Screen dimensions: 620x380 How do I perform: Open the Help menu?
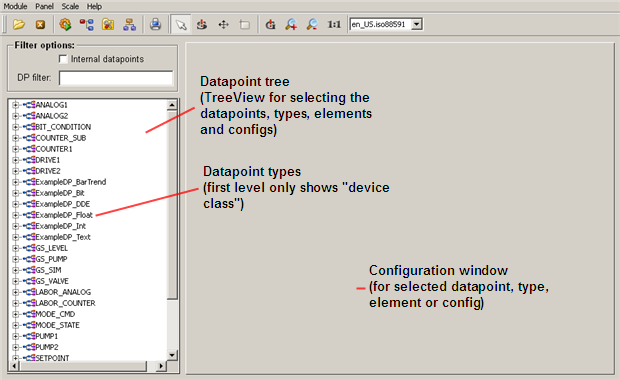[x=94, y=6]
